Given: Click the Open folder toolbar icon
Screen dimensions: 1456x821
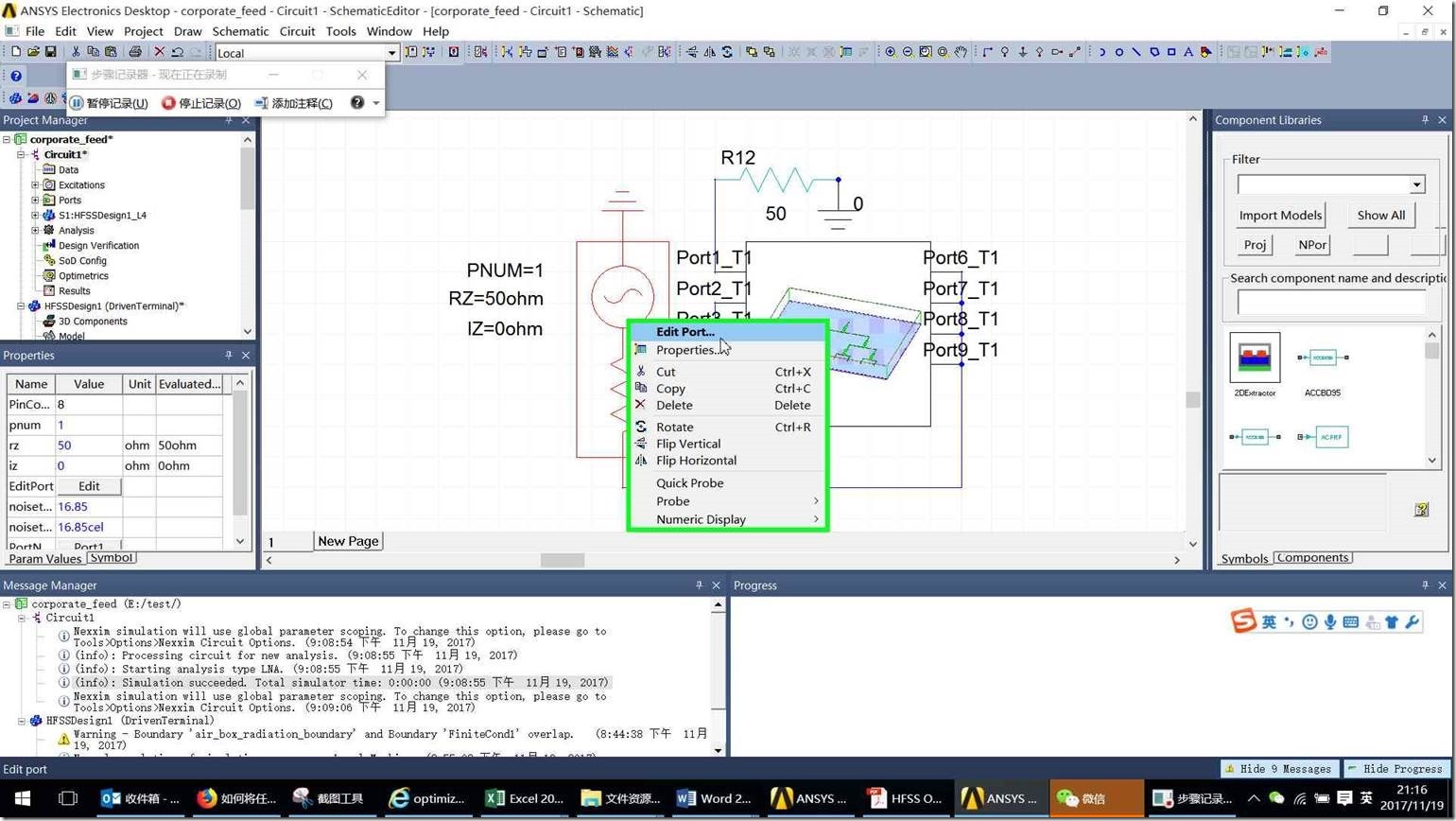Looking at the screenshot, I should coord(33,52).
